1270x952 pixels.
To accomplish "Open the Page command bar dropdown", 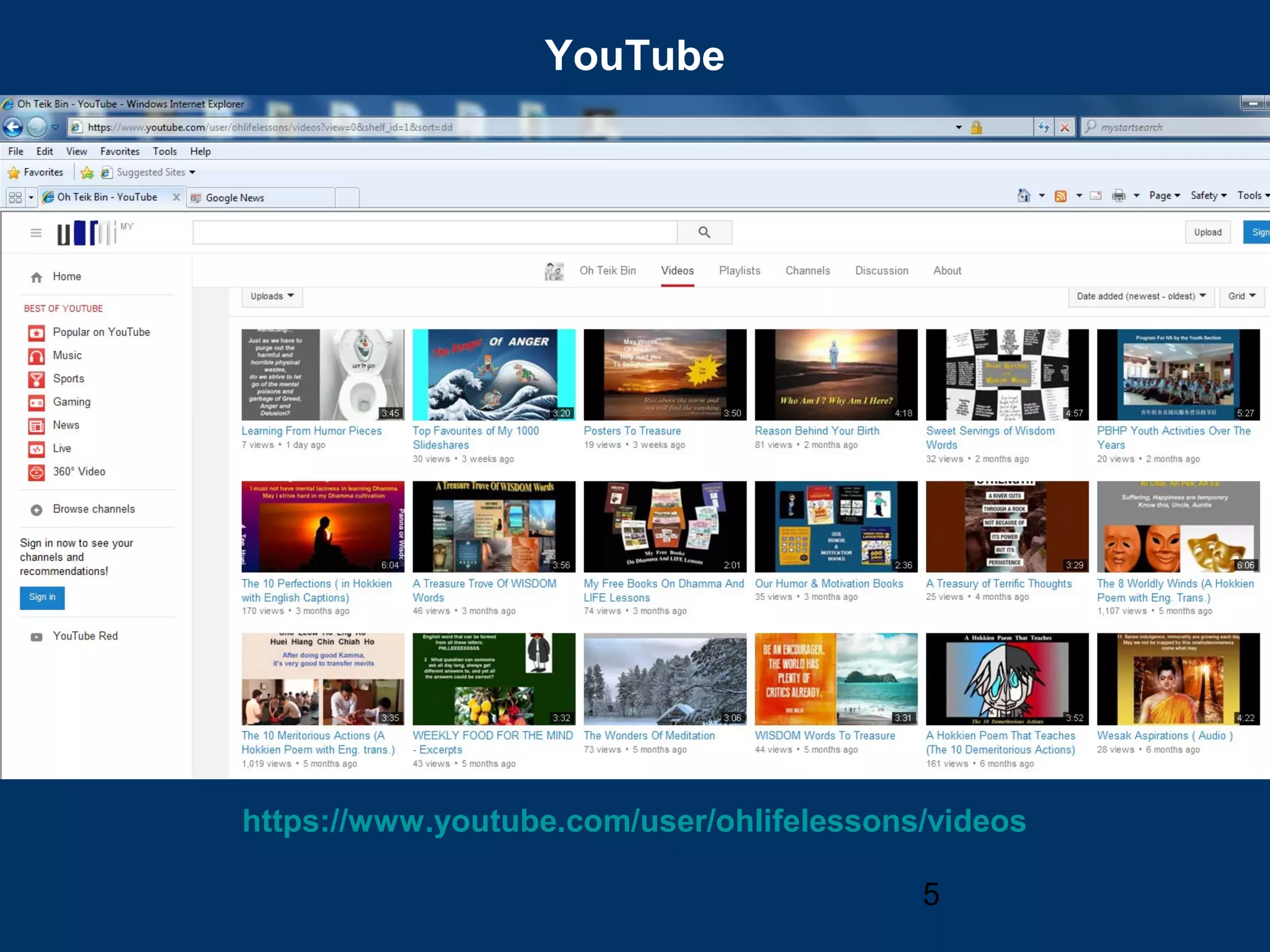I will coord(1165,196).
